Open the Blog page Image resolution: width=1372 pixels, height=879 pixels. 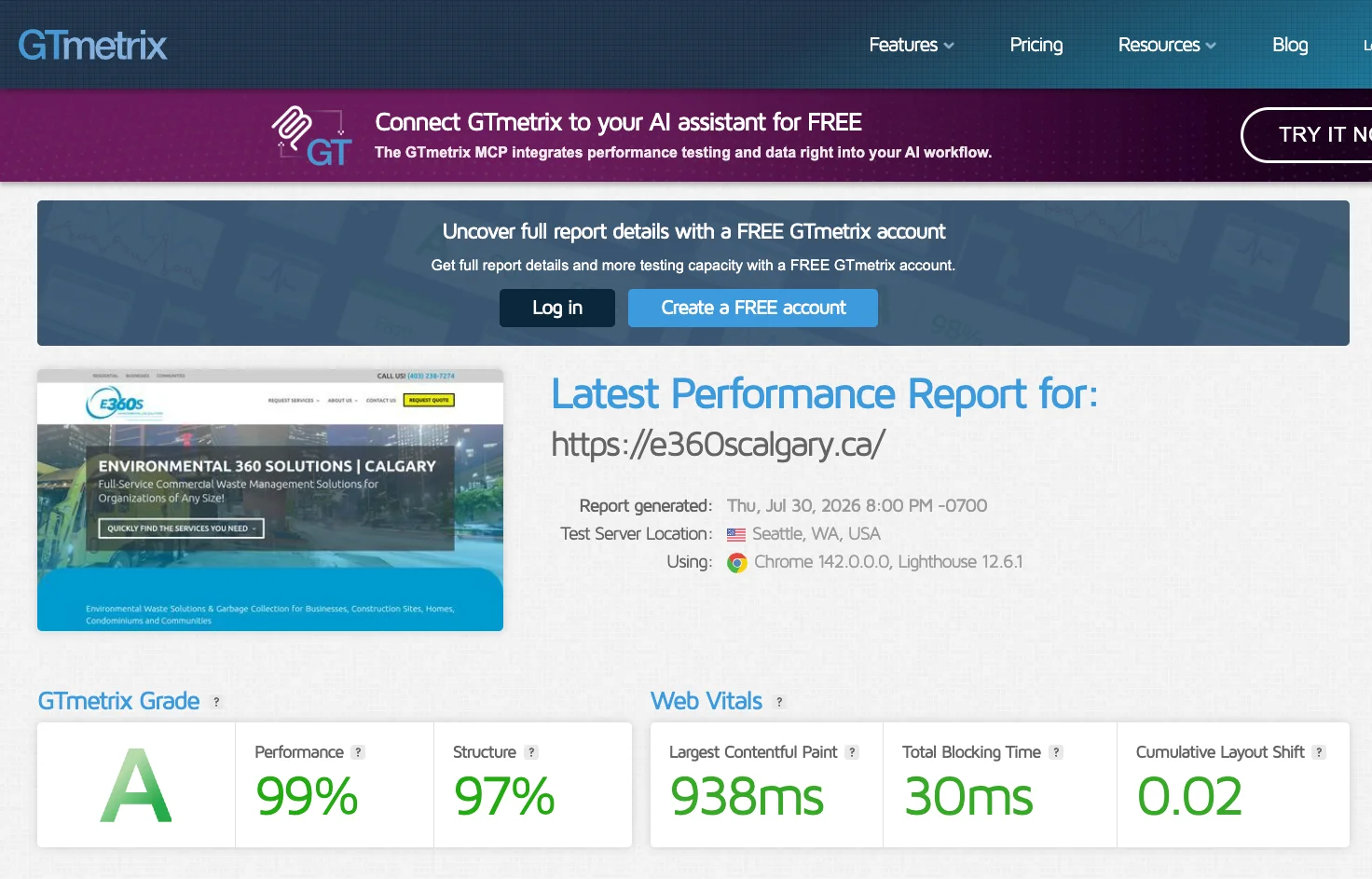coord(1290,45)
